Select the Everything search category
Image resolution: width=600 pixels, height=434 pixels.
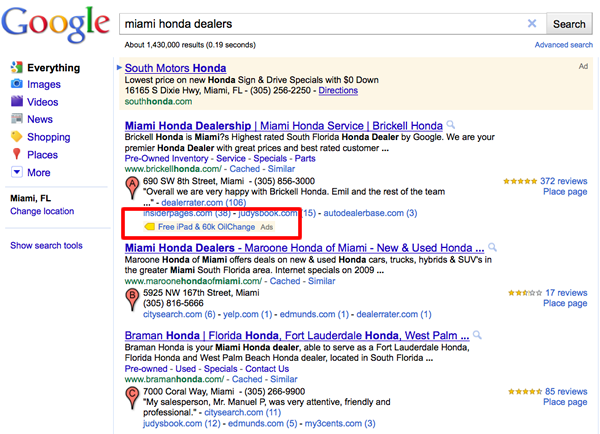point(54,68)
